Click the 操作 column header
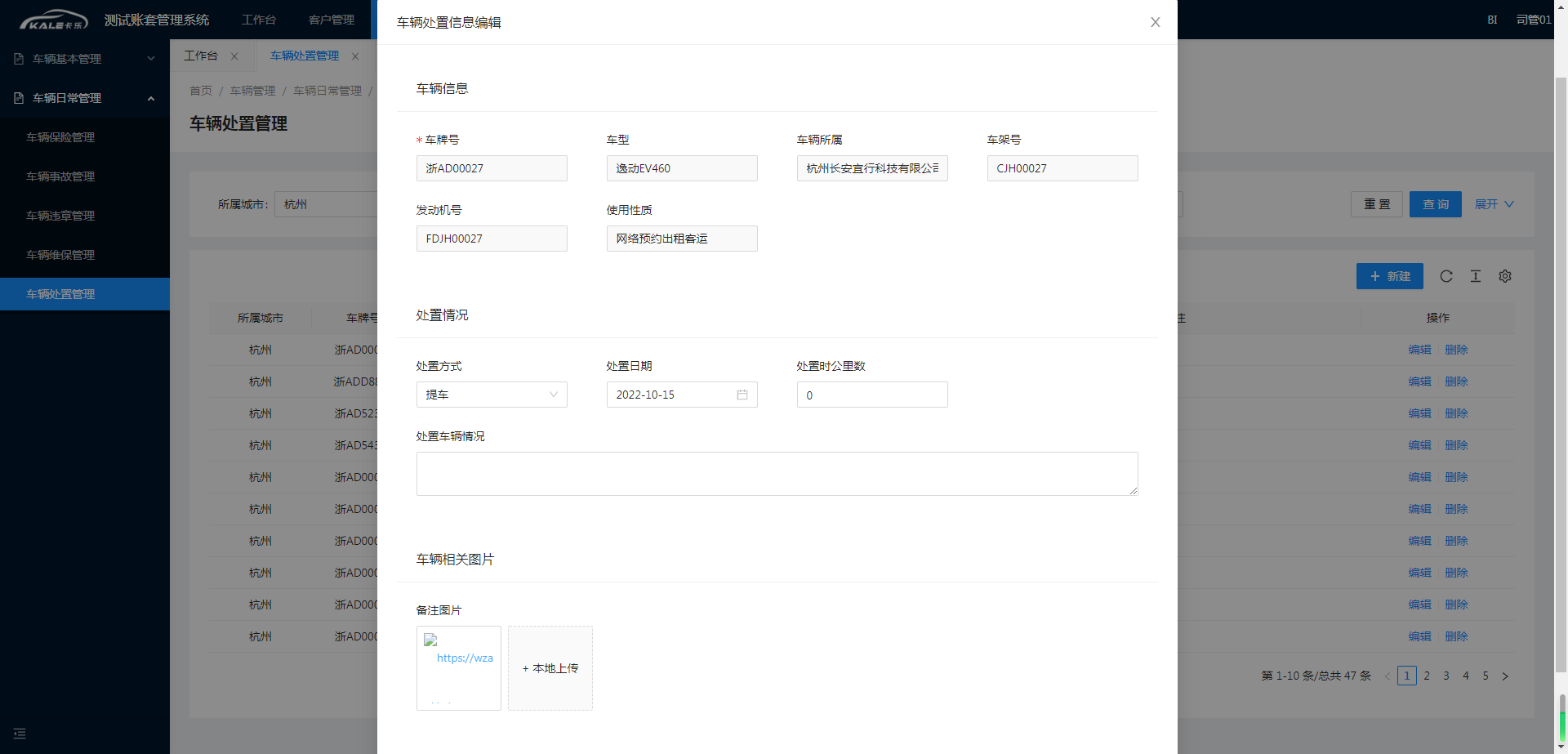Image resolution: width=1568 pixels, height=754 pixels. [x=1438, y=318]
